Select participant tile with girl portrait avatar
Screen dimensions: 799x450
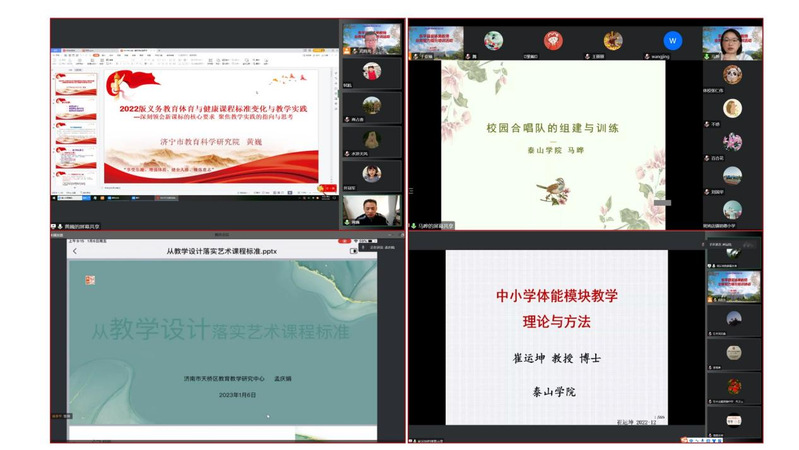pyautogui.click(x=371, y=175)
